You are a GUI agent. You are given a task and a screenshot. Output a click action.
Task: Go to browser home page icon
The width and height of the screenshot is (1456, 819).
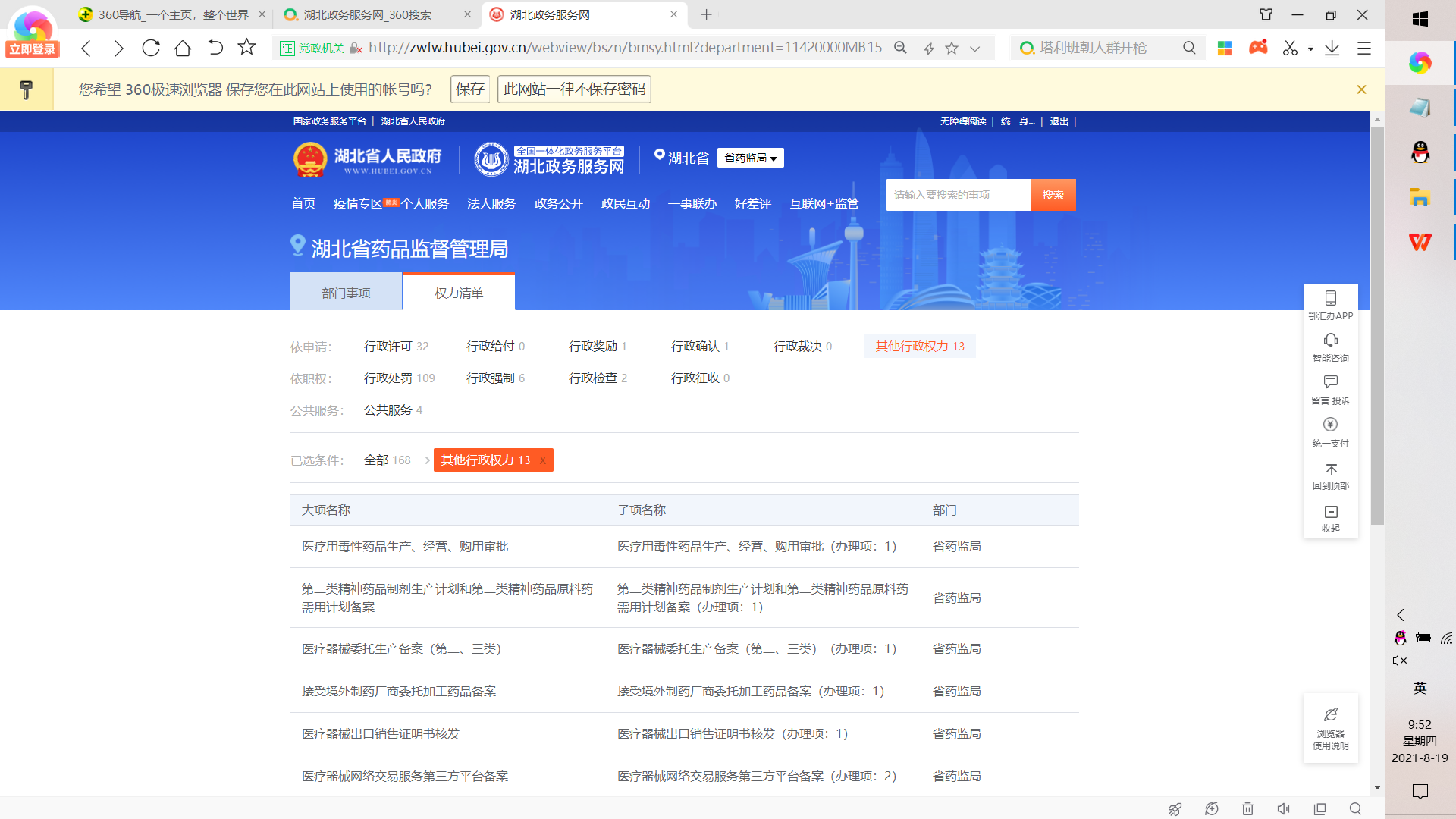(183, 48)
